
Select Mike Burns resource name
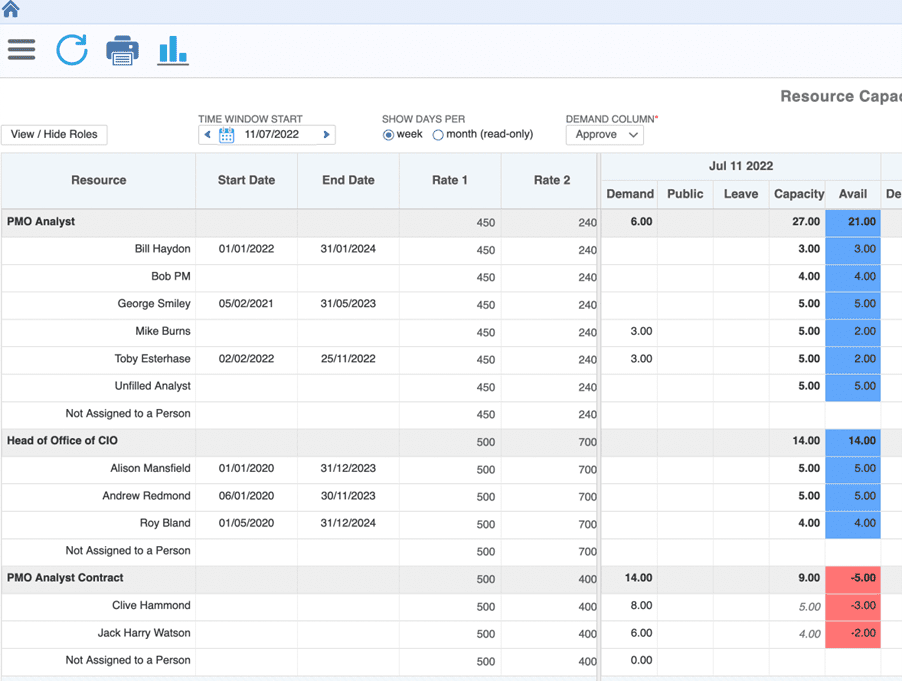pos(163,331)
